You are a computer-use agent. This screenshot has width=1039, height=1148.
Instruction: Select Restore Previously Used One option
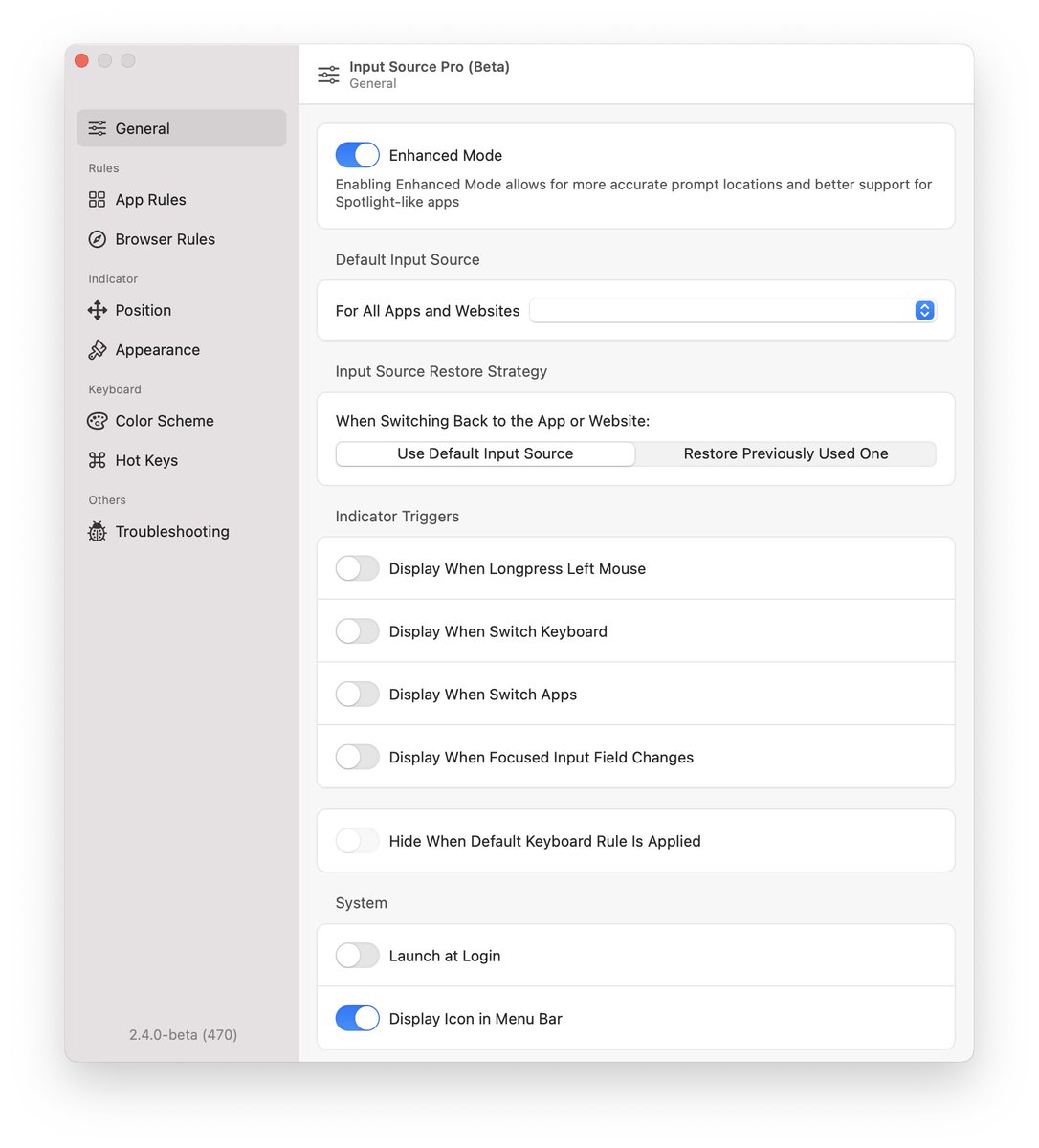click(785, 453)
